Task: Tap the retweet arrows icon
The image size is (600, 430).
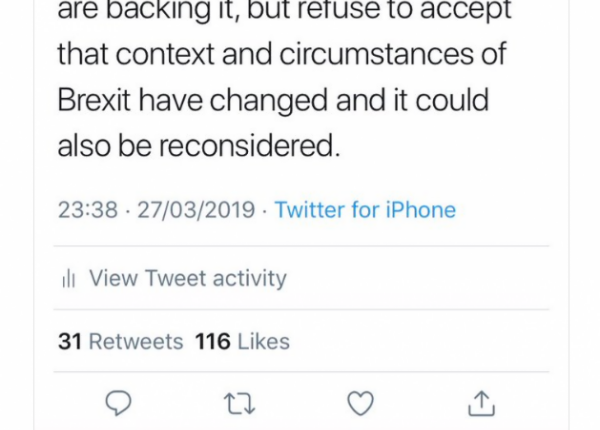Action: pyautogui.click(x=240, y=402)
